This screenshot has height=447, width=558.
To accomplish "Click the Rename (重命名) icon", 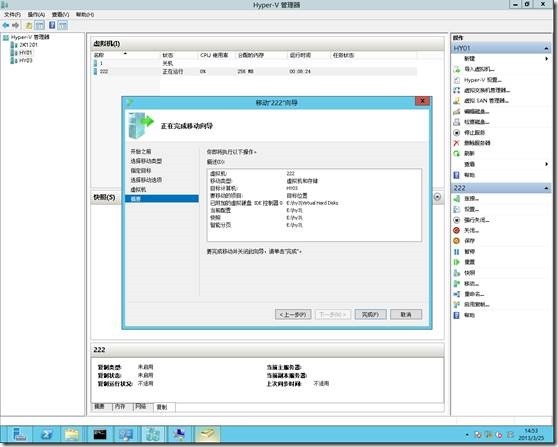I will [457, 294].
